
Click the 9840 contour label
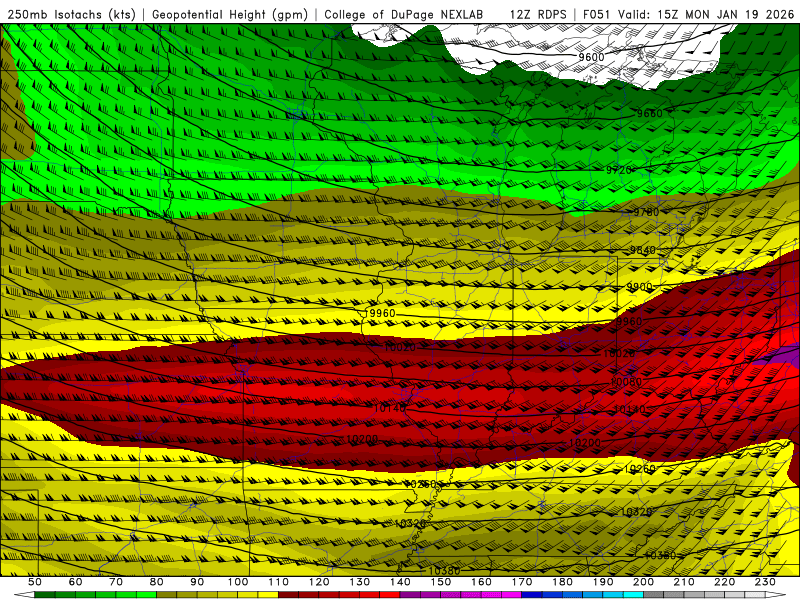coord(642,250)
